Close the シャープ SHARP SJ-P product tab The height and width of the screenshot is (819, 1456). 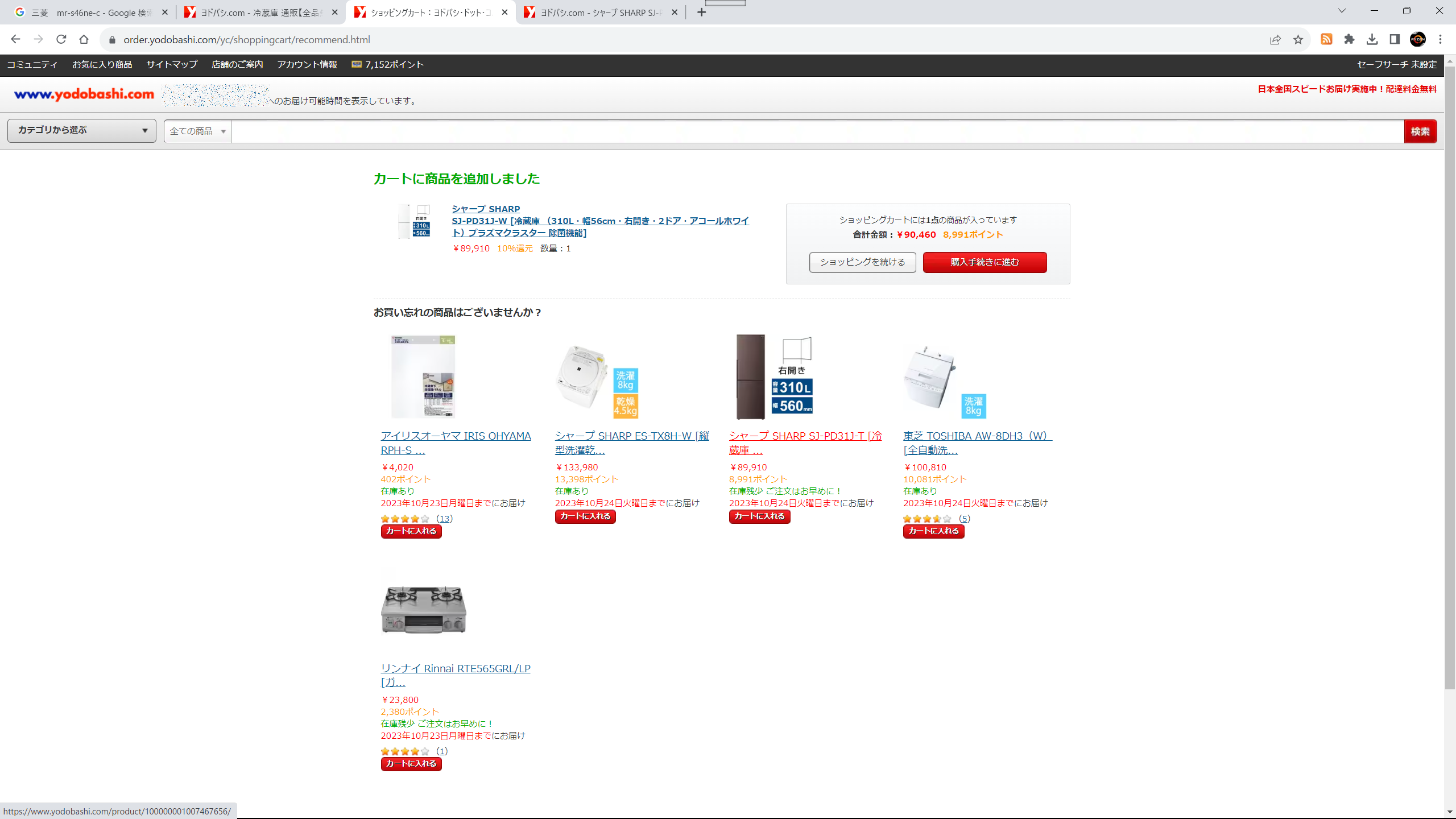[x=675, y=12]
